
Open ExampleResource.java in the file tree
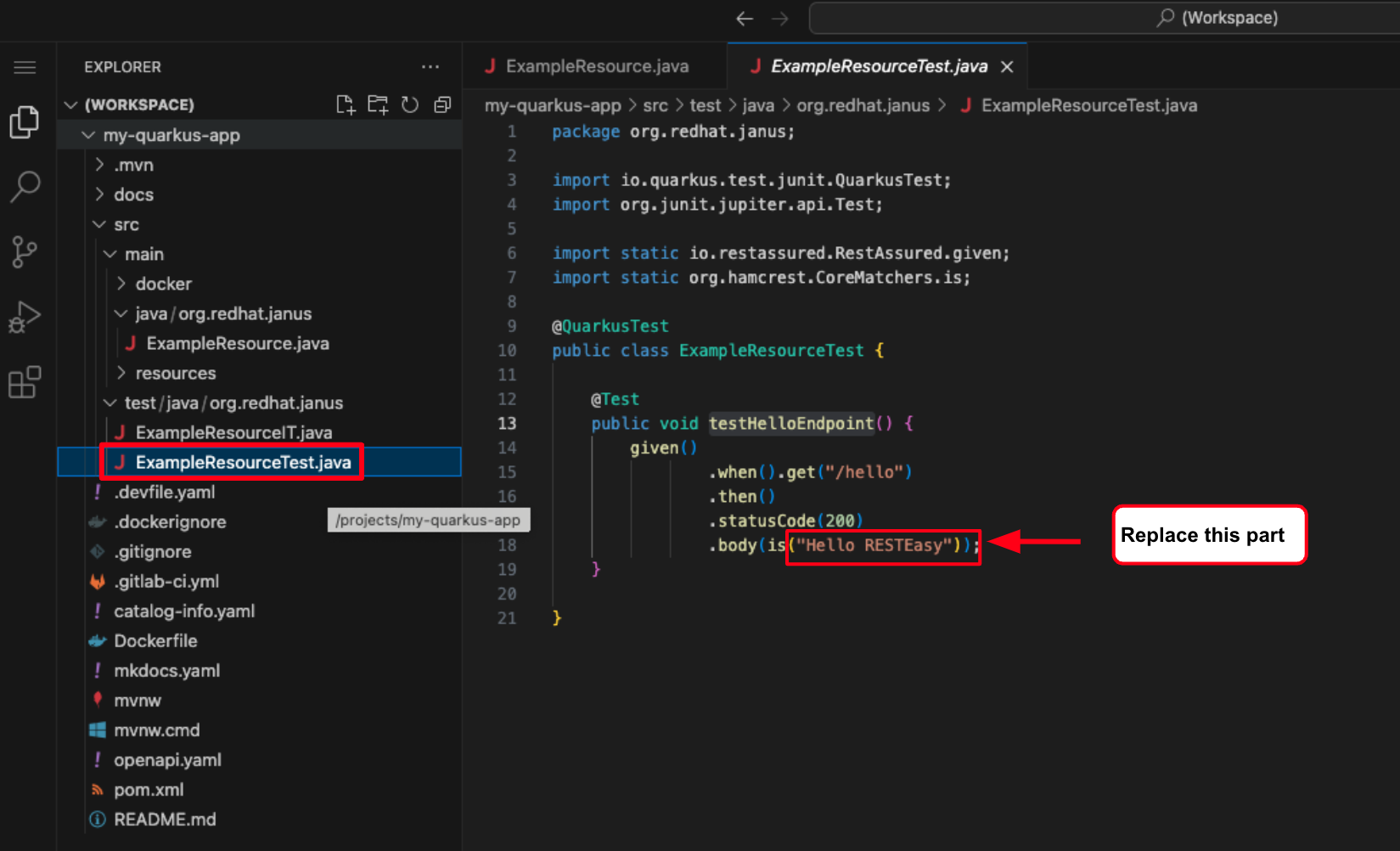(259, 343)
